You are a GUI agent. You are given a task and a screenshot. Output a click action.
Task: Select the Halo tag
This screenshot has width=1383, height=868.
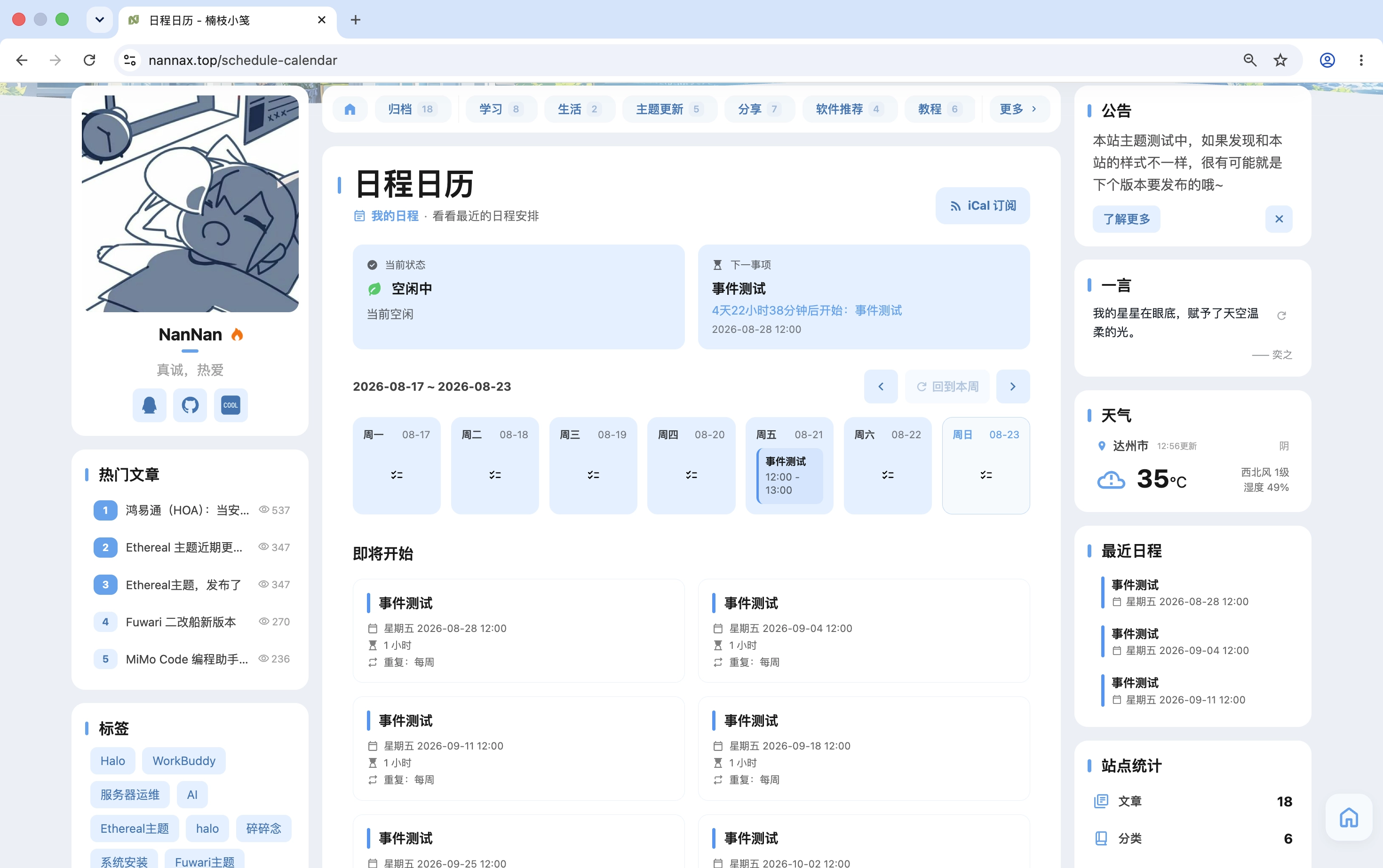pyautogui.click(x=112, y=761)
